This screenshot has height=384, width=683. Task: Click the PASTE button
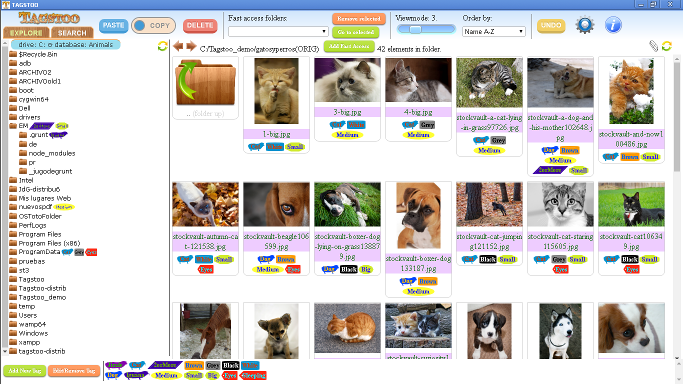(114, 25)
